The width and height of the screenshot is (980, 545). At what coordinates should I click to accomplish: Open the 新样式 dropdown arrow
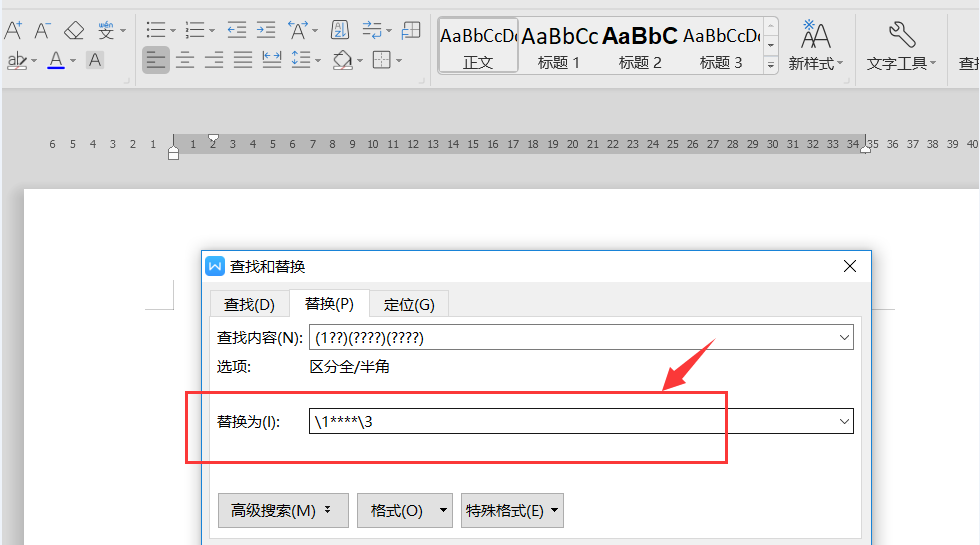840,63
